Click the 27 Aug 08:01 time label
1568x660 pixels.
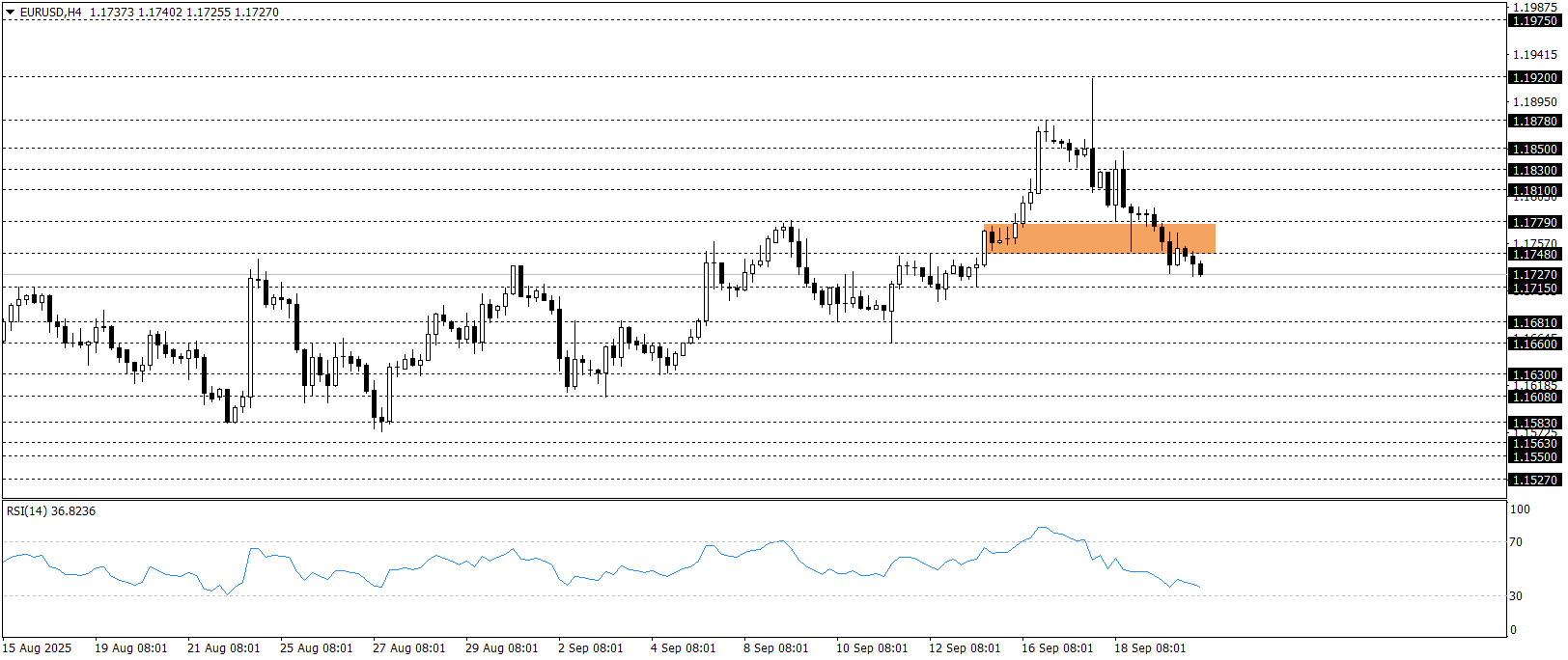point(408,647)
